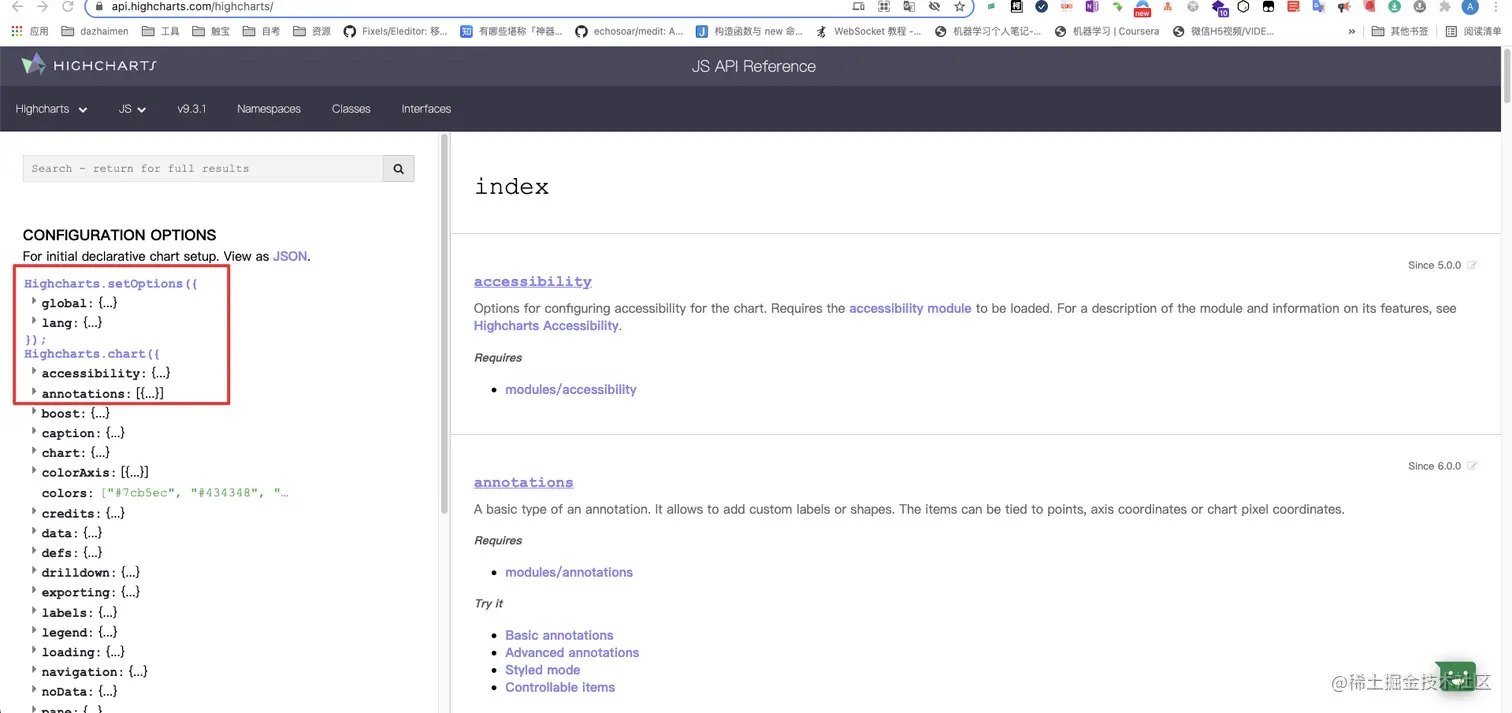This screenshot has width=1512, height=713.
Task: Select the legend option in the tree
Action: coord(65,633)
